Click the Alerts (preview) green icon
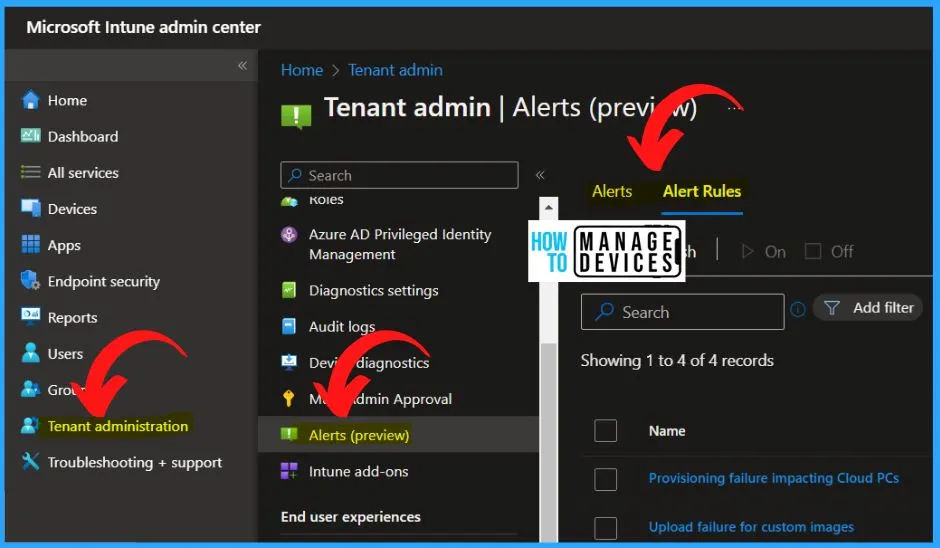The height and width of the screenshot is (548, 940). [289, 434]
